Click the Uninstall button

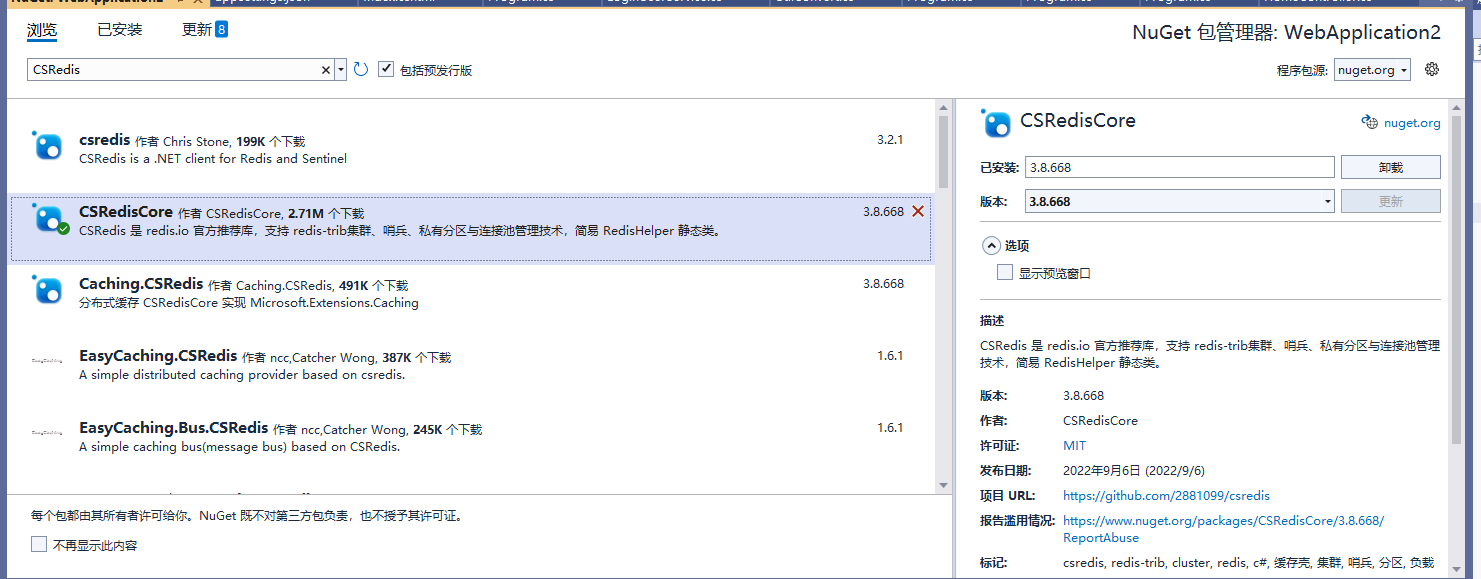tap(1390, 167)
